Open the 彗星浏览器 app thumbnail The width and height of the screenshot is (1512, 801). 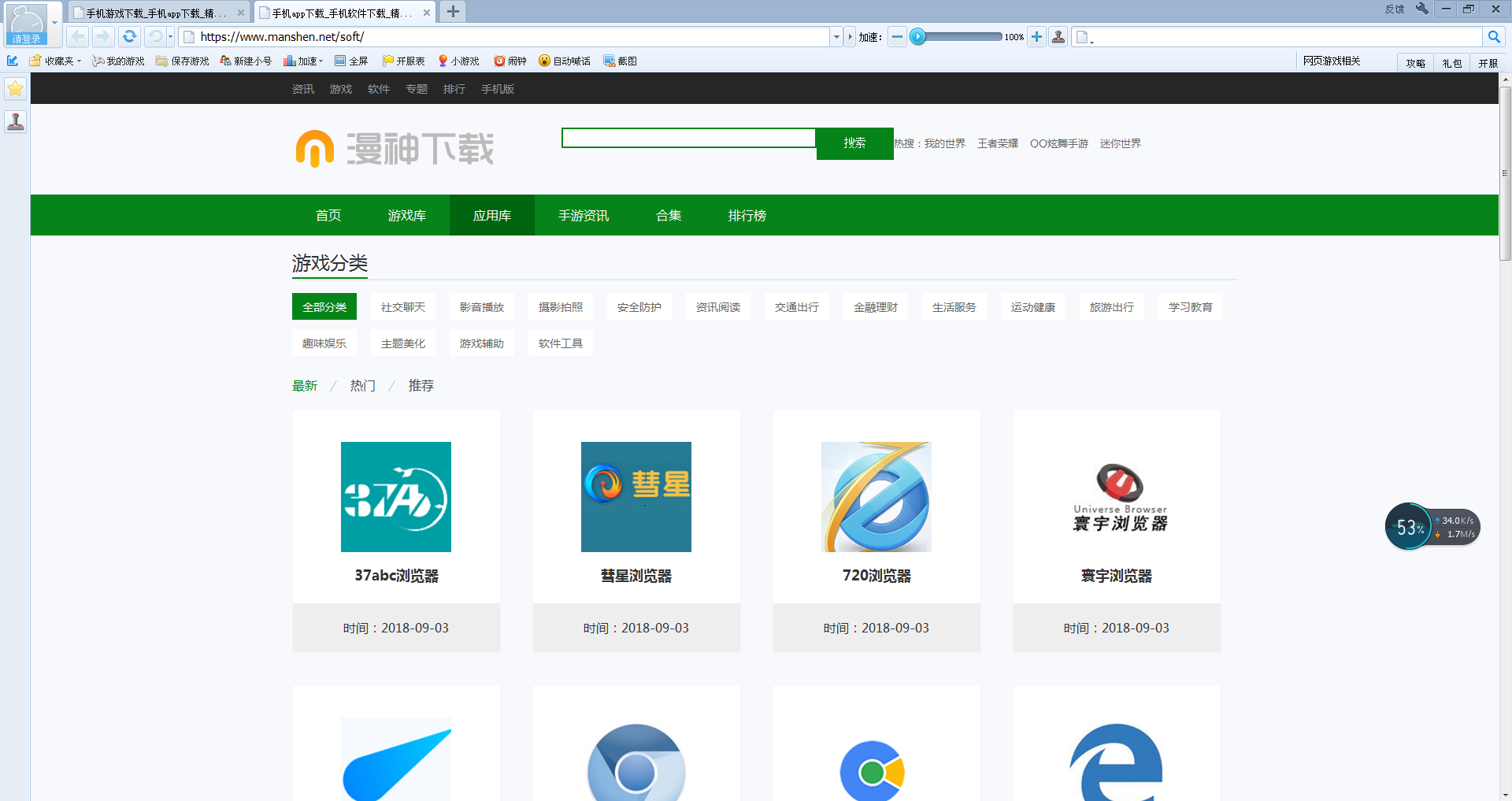(x=636, y=497)
